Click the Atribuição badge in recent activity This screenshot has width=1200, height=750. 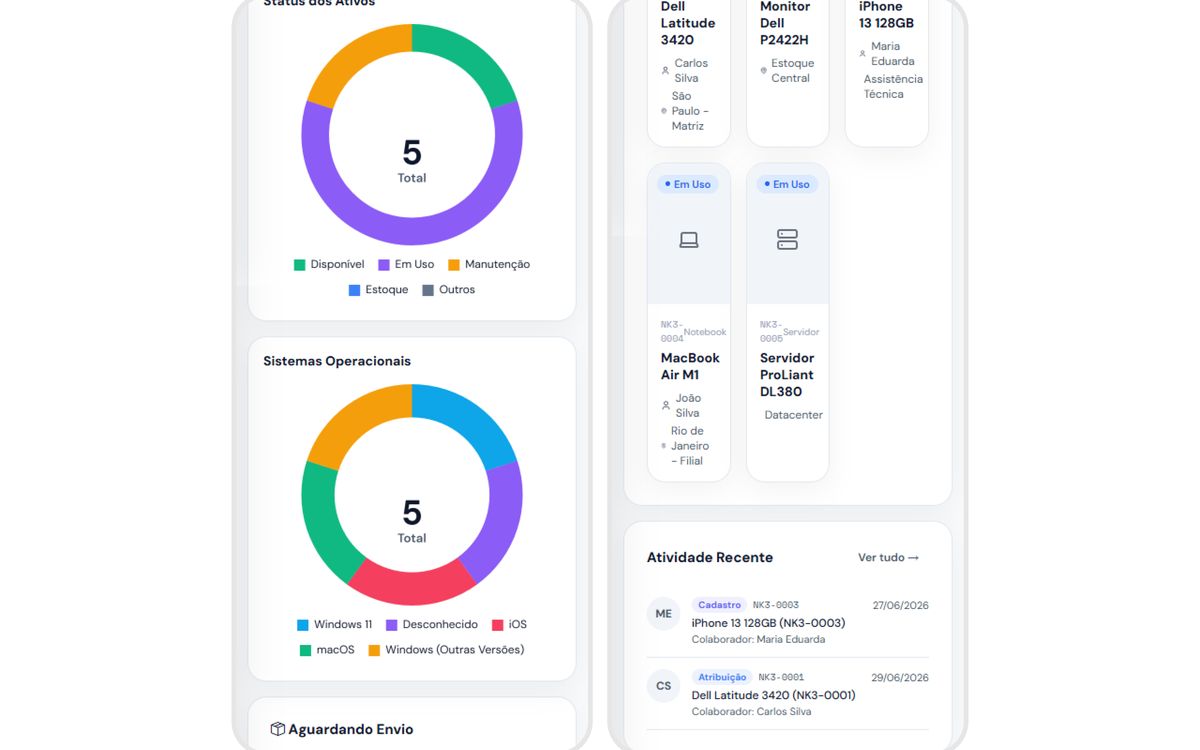pyautogui.click(x=722, y=677)
